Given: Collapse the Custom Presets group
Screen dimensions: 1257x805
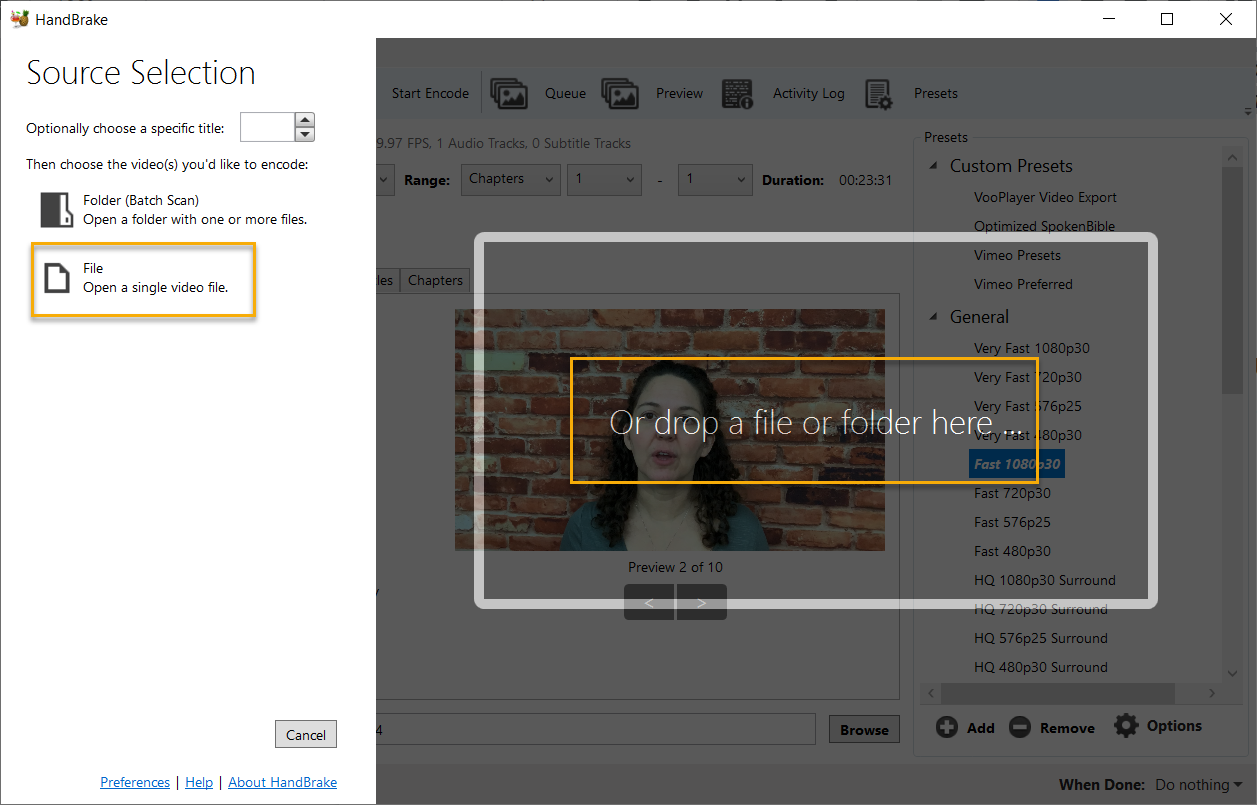Looking at the screenshot, I should point(934,165).
